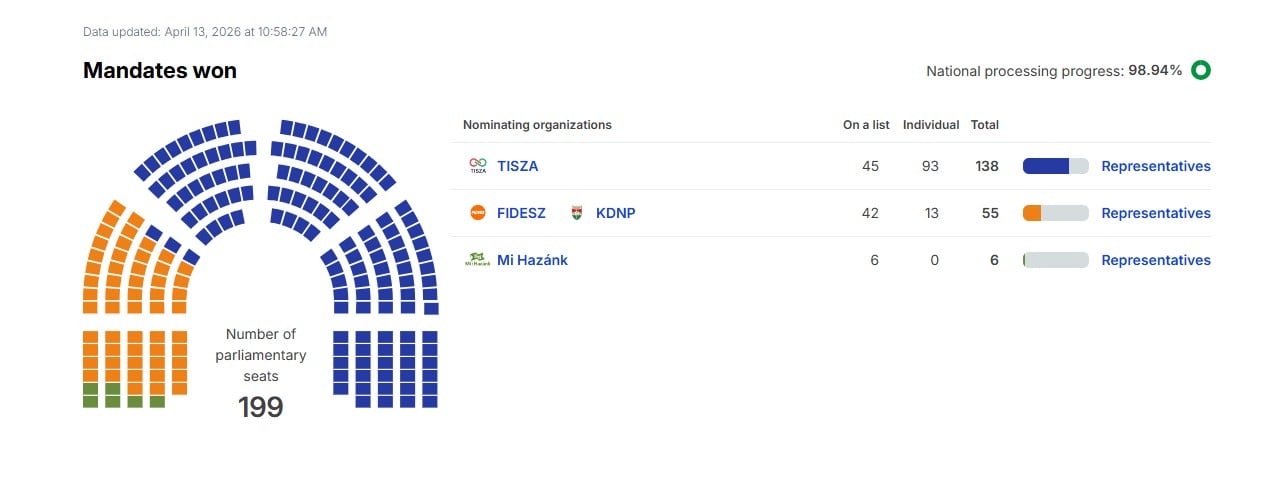Image resolution: width=1267 pixels, height=484 pixels.
Task: View Representatives for Mi Hazánk
Action: tap(1155, 260)
